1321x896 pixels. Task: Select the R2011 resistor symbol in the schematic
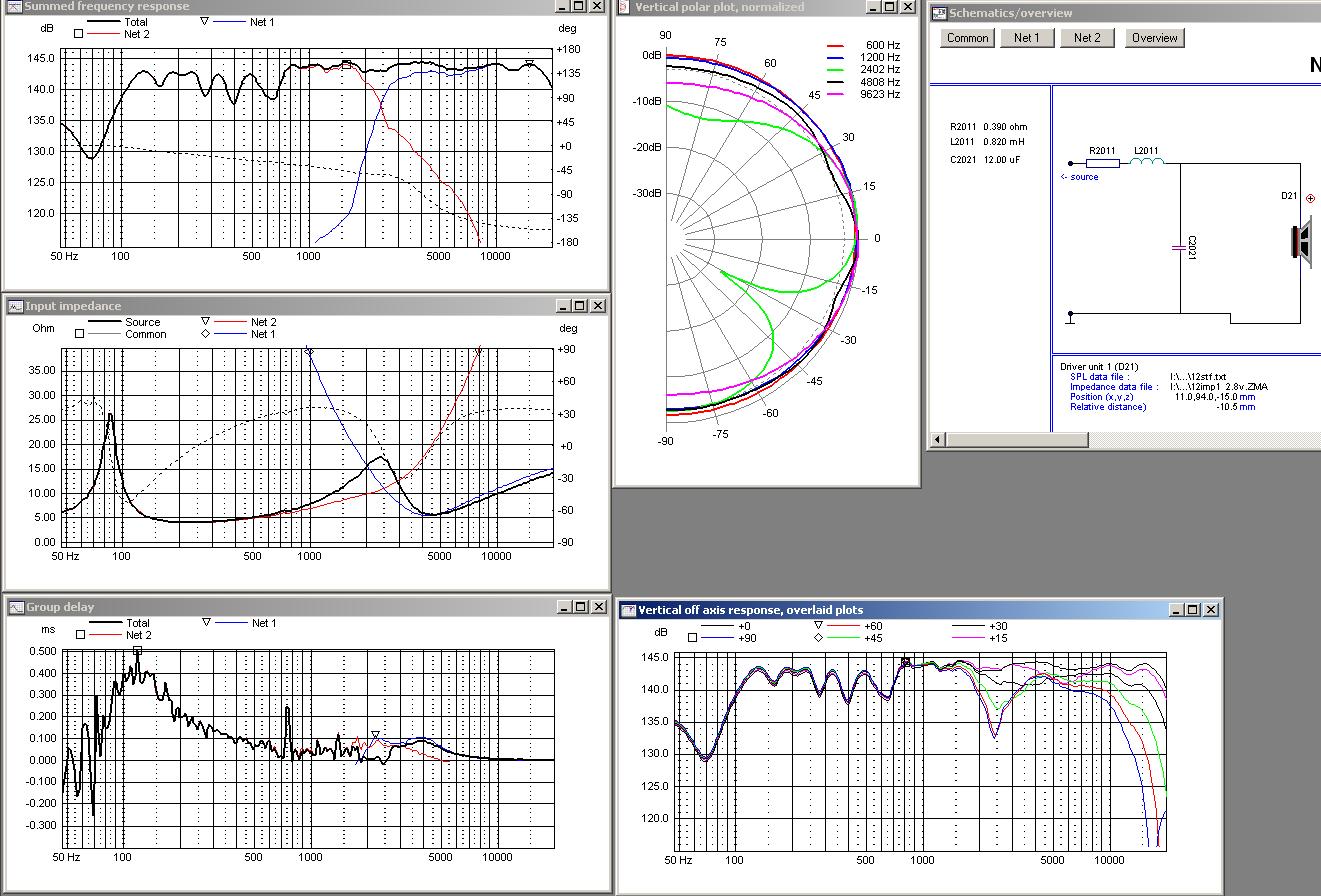tap(1102, 163)
